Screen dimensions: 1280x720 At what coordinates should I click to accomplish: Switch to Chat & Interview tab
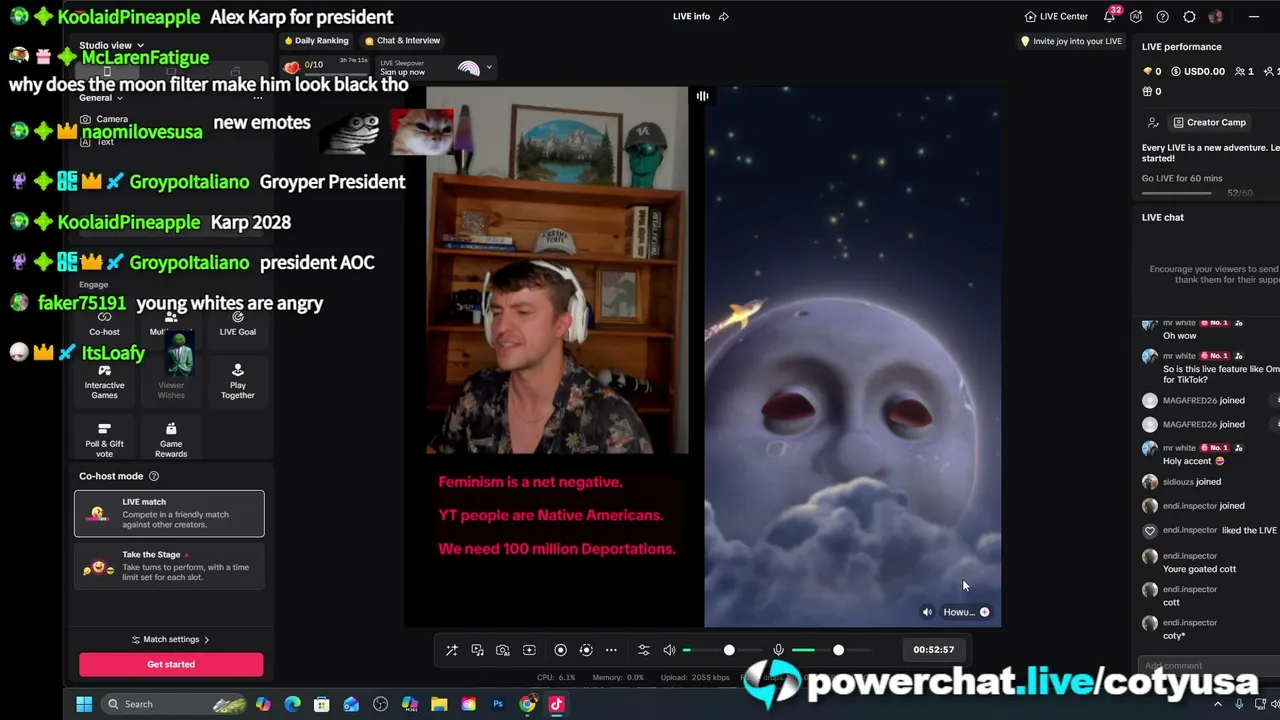tap(402, 40)
